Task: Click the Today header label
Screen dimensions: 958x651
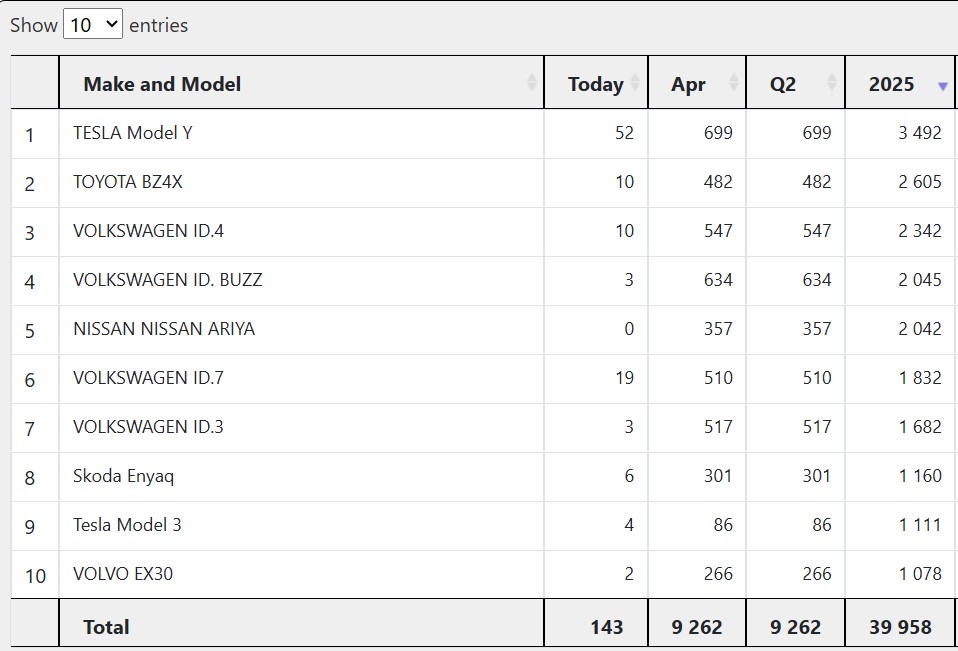Action: tap(596, 84)
